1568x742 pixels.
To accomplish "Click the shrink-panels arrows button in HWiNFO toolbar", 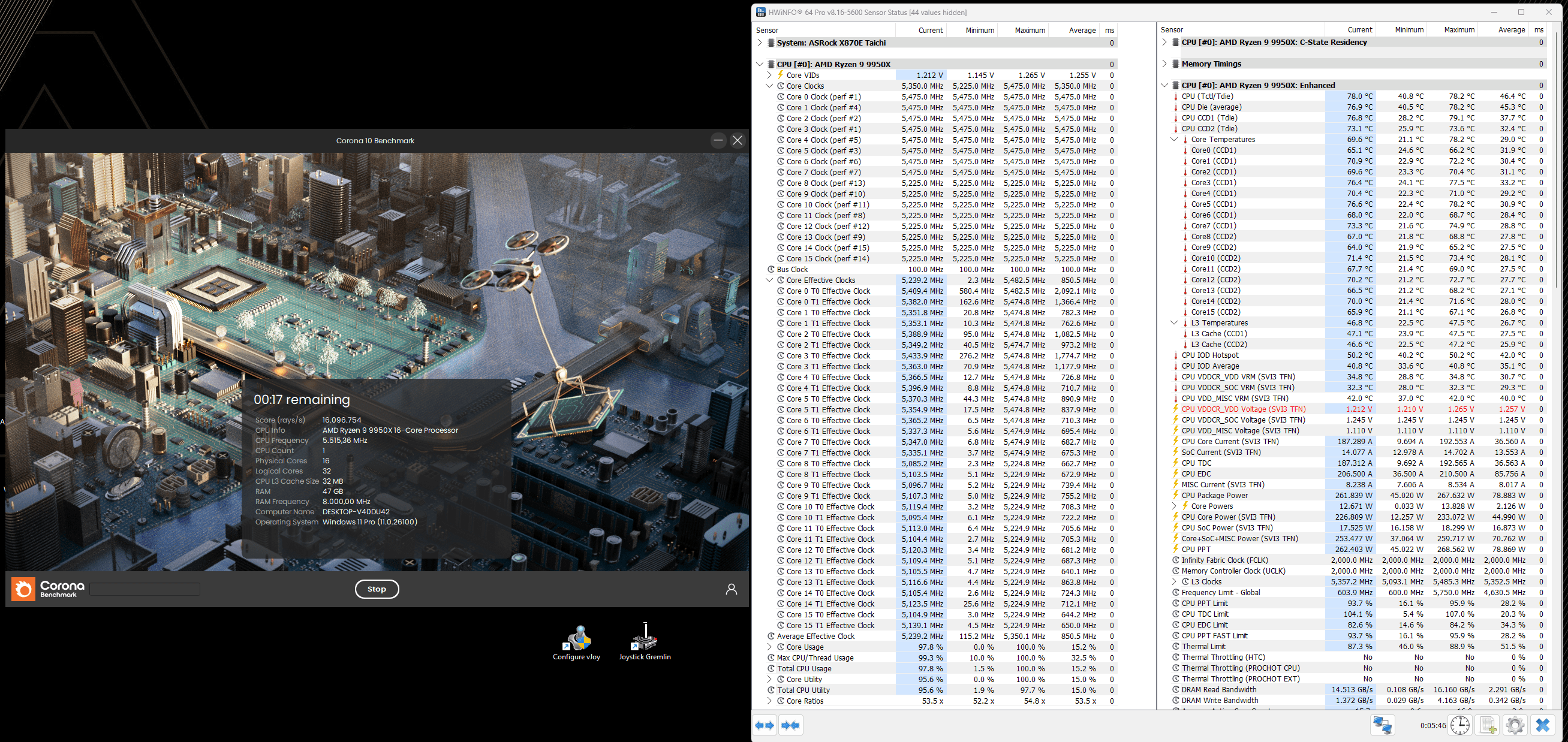I will [x=790, y=725].
